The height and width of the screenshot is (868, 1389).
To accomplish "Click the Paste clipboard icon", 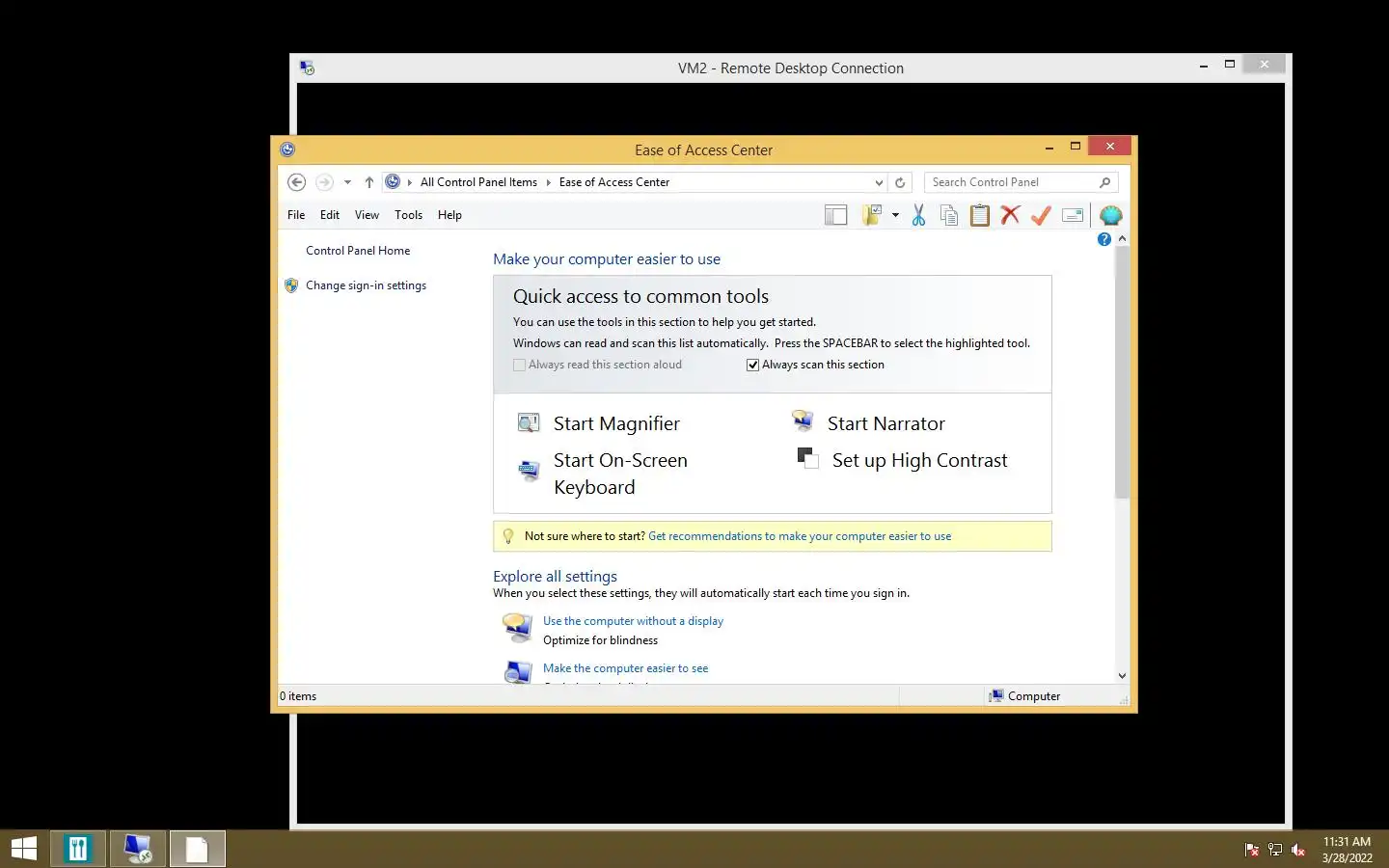I will (x=980, y=215).
